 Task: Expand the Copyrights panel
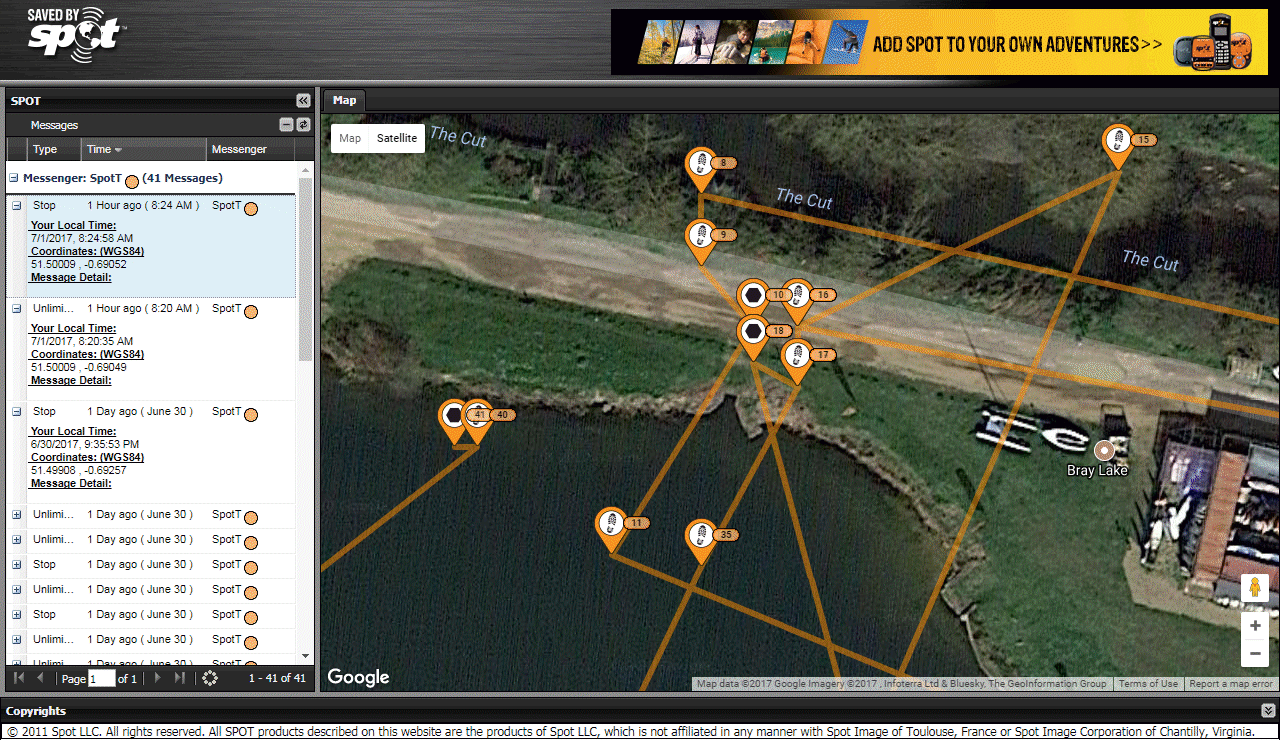coord(1268,711)
